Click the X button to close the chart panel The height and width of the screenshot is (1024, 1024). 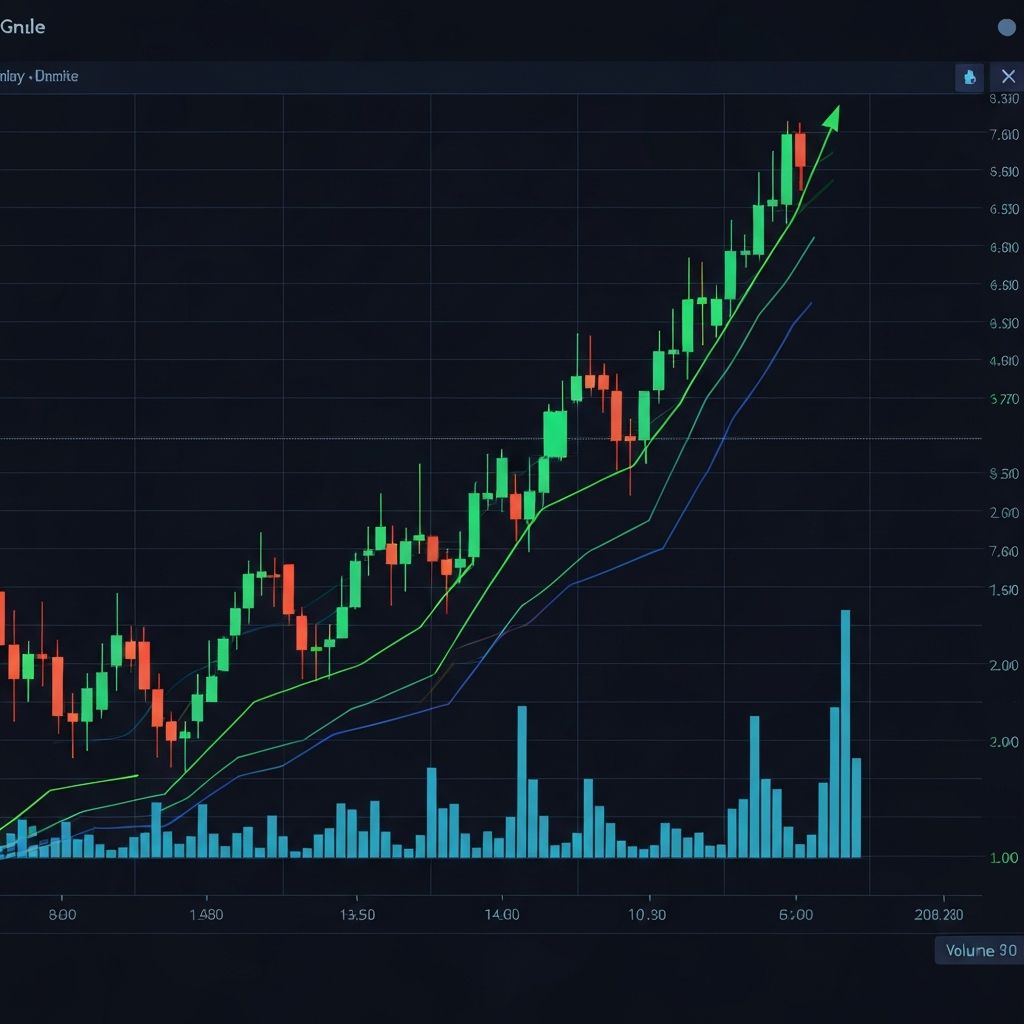pyautogui.click(x=1009, y=76)
